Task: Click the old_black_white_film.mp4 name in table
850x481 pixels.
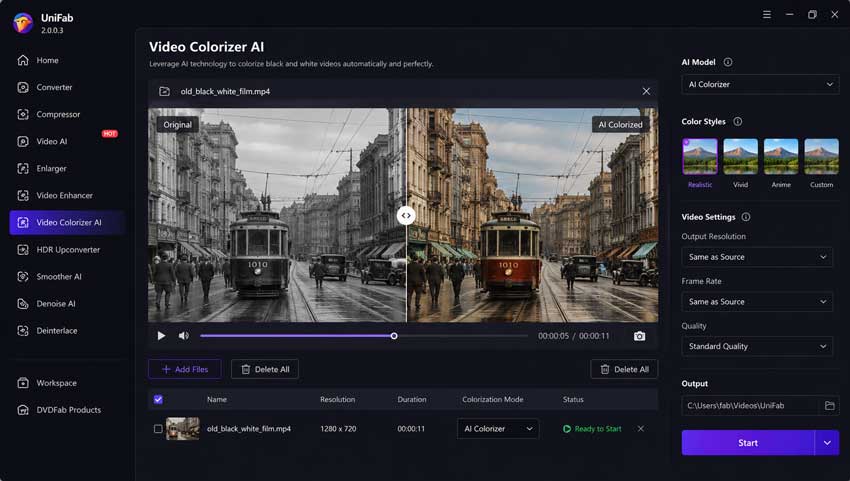Action: pos(249,429)
